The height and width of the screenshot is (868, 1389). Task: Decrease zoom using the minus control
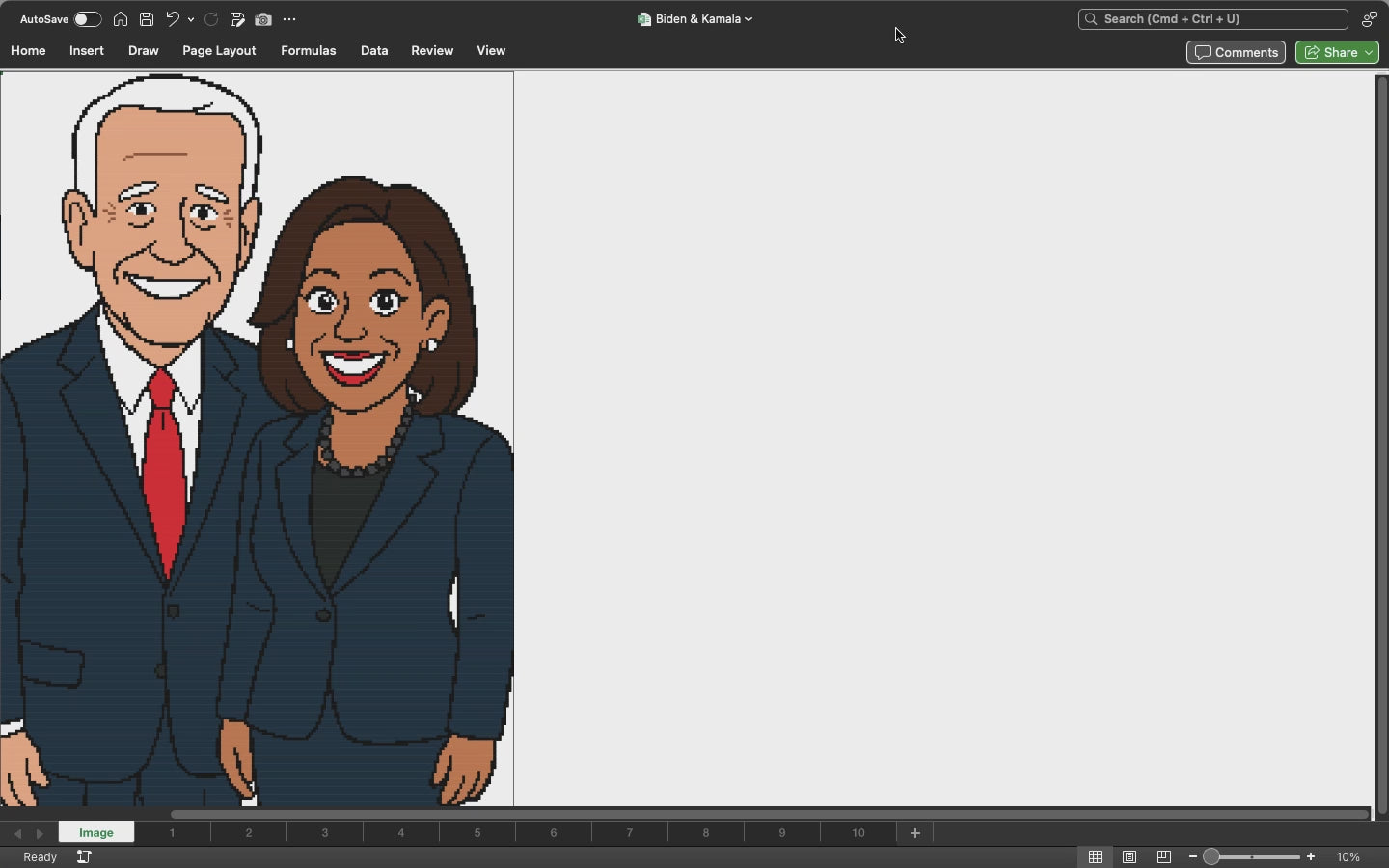1192,856
